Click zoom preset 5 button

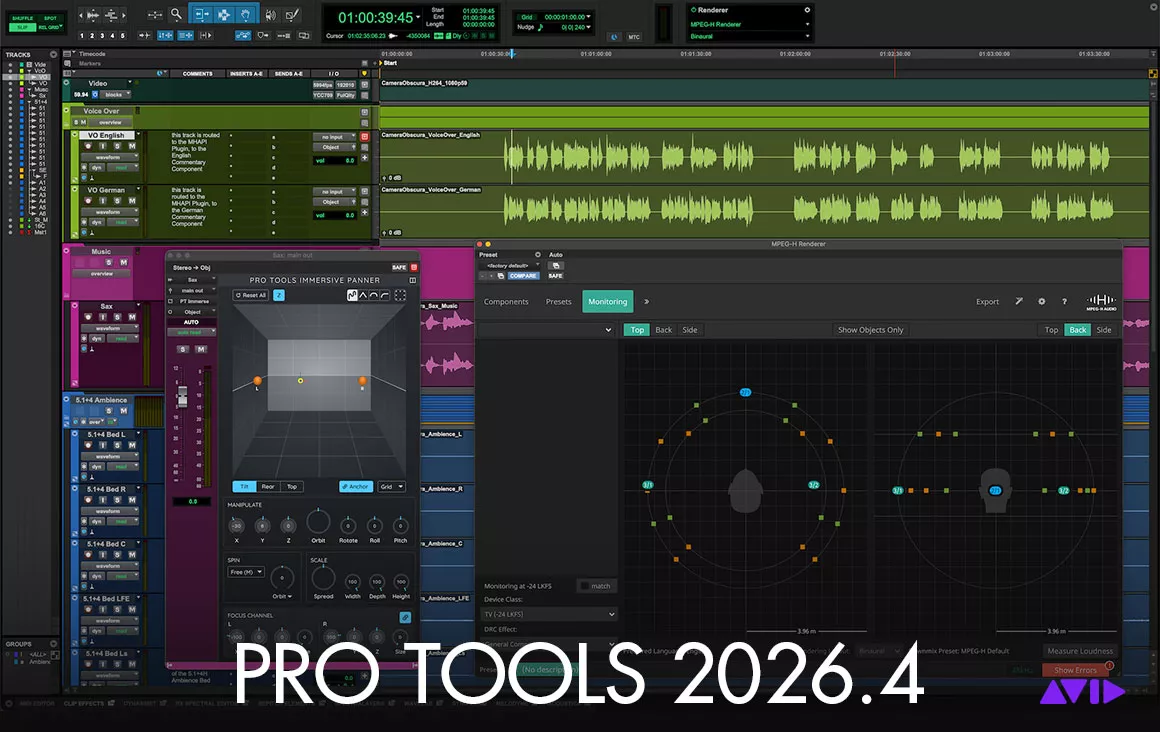(123, 36)
